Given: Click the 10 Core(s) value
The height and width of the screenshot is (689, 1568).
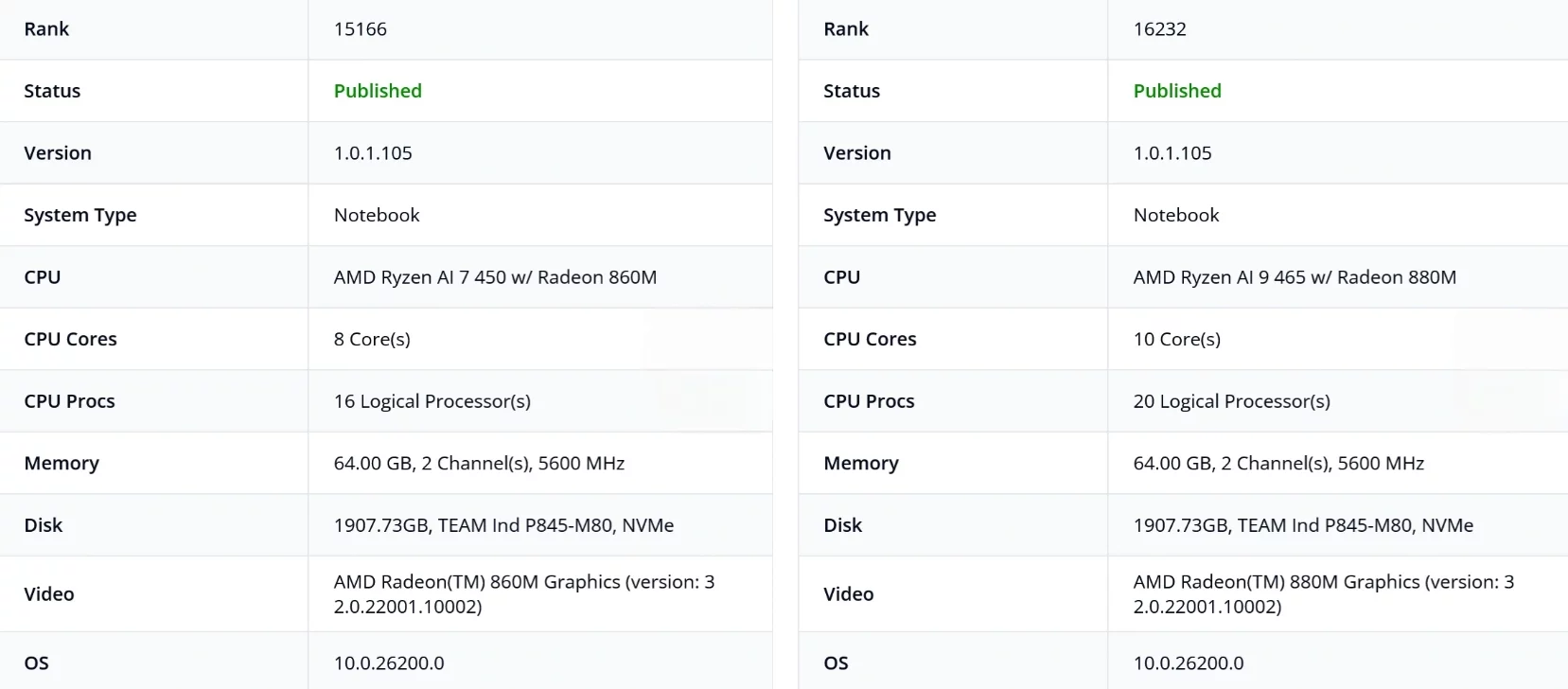Looking at the screenshot, I should click(x=1177, y=339).
